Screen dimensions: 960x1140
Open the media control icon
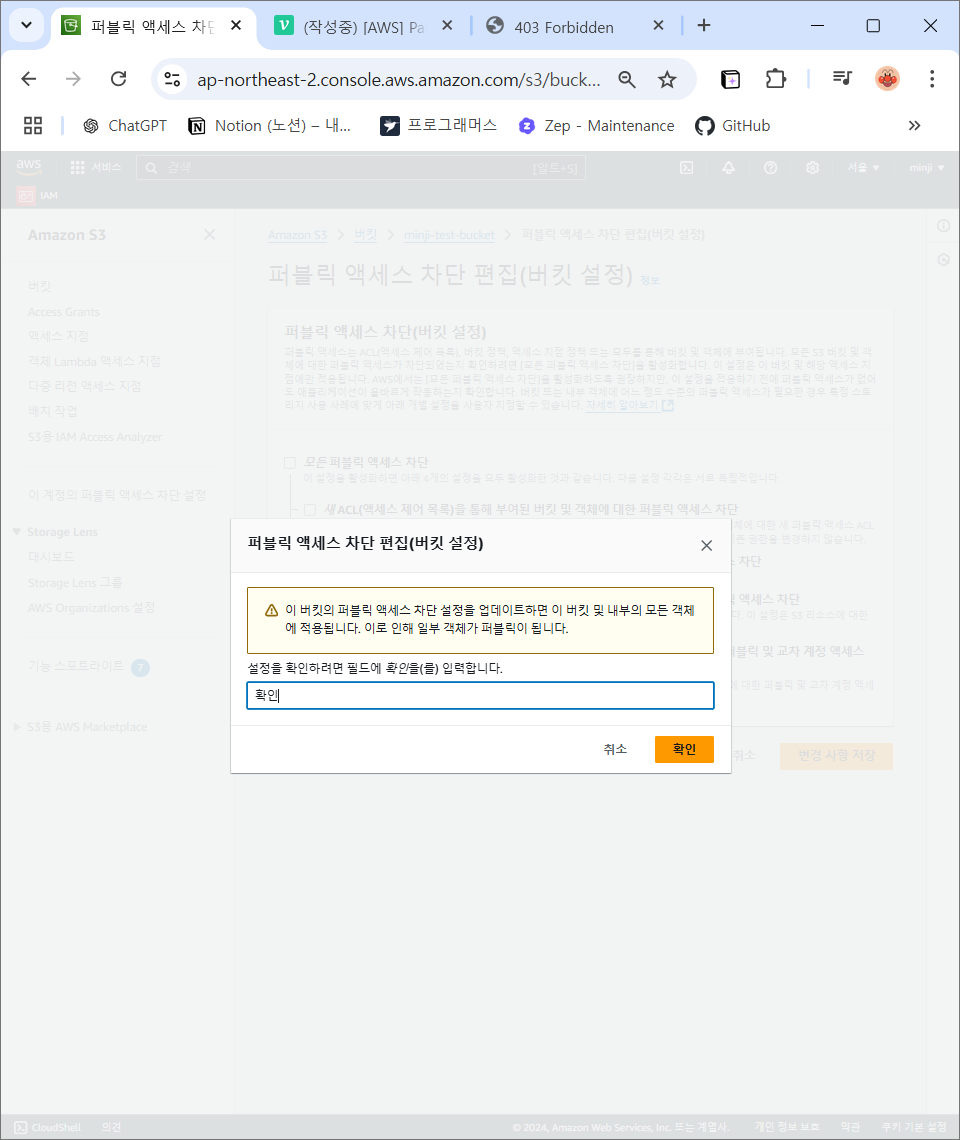[x=842, y=79]
